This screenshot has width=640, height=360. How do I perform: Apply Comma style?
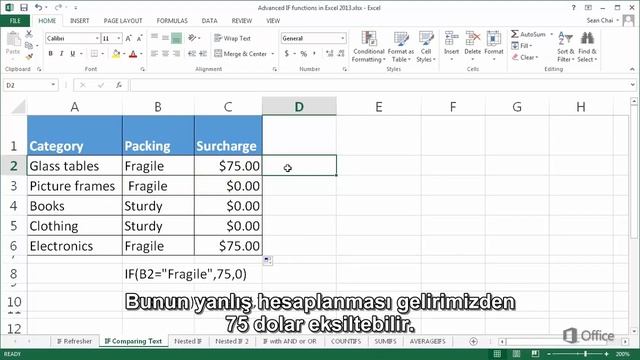[314, 53]
